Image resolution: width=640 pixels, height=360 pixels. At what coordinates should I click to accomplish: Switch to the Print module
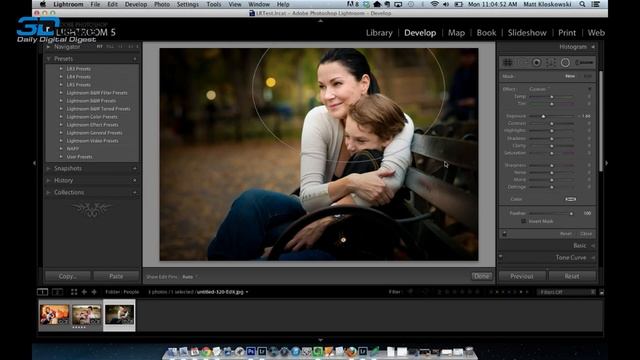(x=567, y=33)
